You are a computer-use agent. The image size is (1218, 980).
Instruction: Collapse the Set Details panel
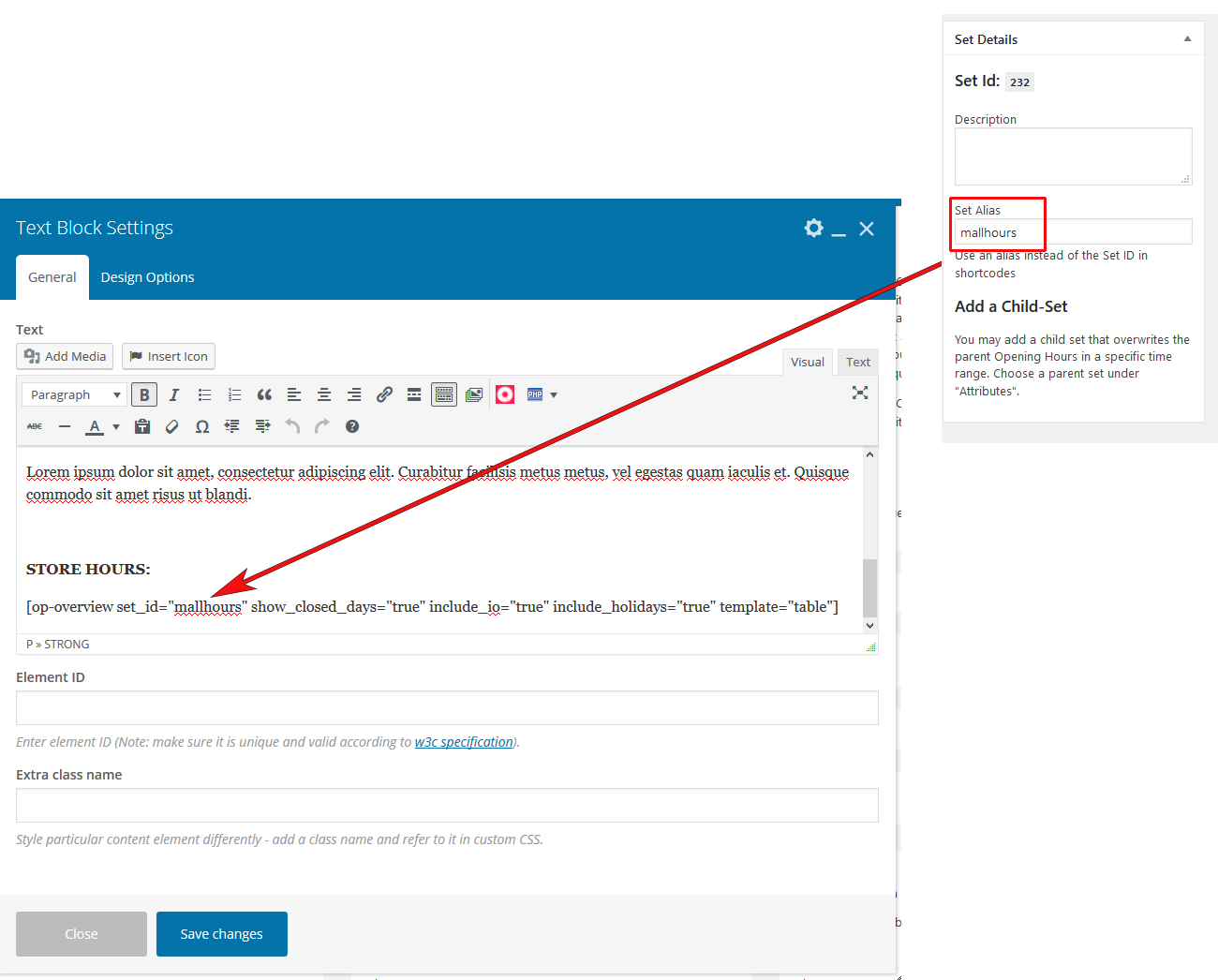1187,39
